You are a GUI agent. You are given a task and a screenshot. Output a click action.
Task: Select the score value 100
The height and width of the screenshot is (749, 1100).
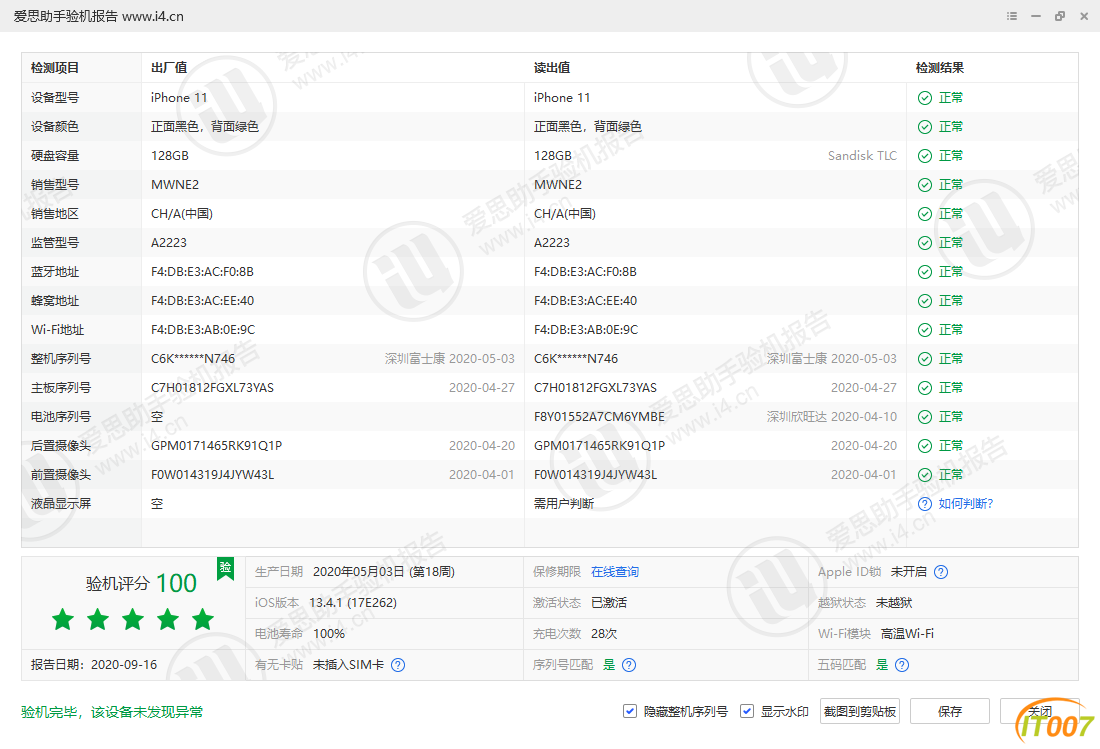(x=176, y=583)
